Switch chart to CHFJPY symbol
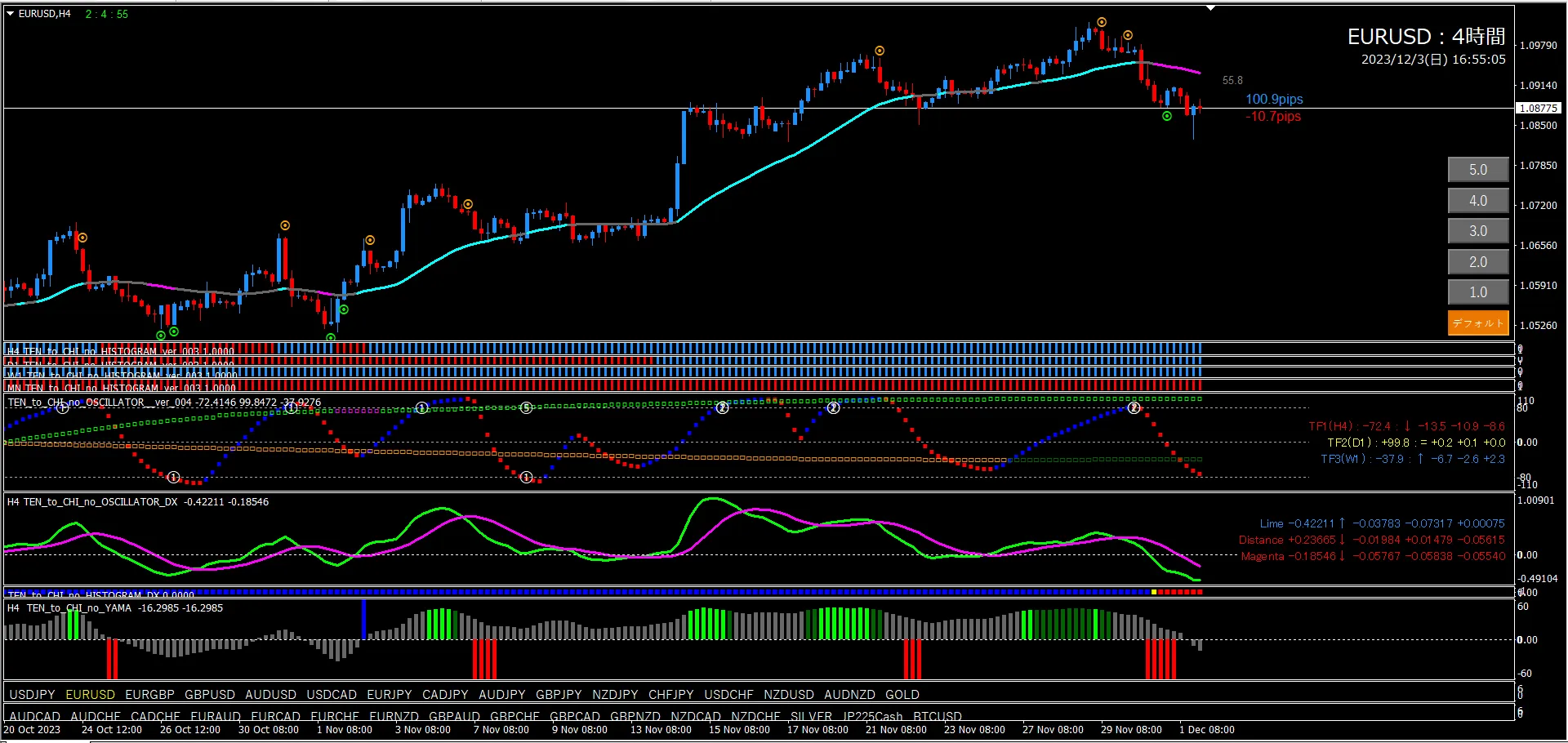This screenshot has width=1568, height=743. (x=671, y=695)
